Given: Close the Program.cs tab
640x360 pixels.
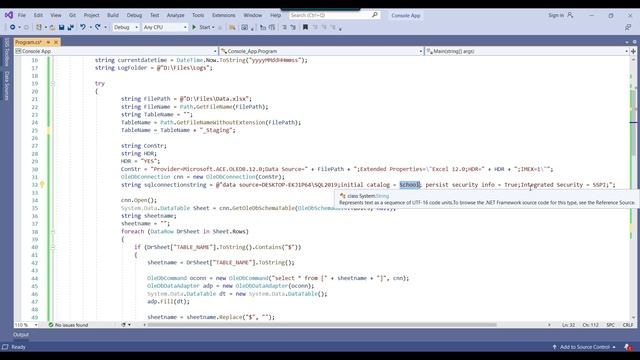Looking at the screenshot, I should (x=56, y=42).
